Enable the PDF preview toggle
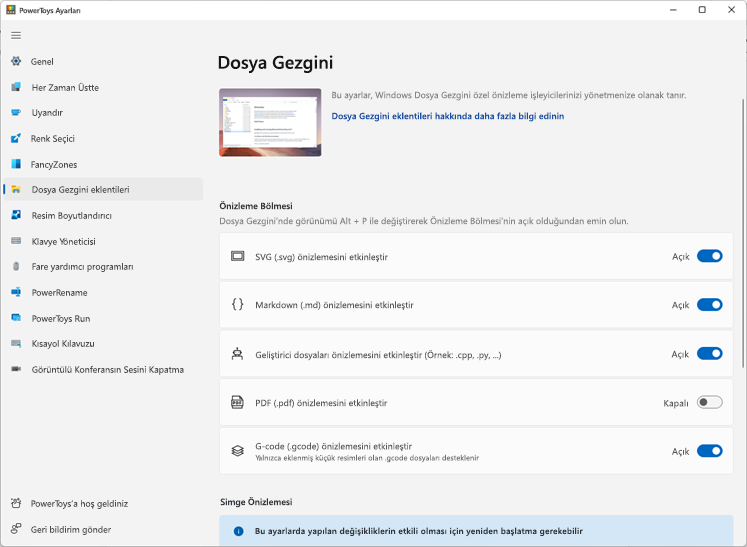Image resolution: width=747 pixels, height=547 pixels. tap(709, 403)
